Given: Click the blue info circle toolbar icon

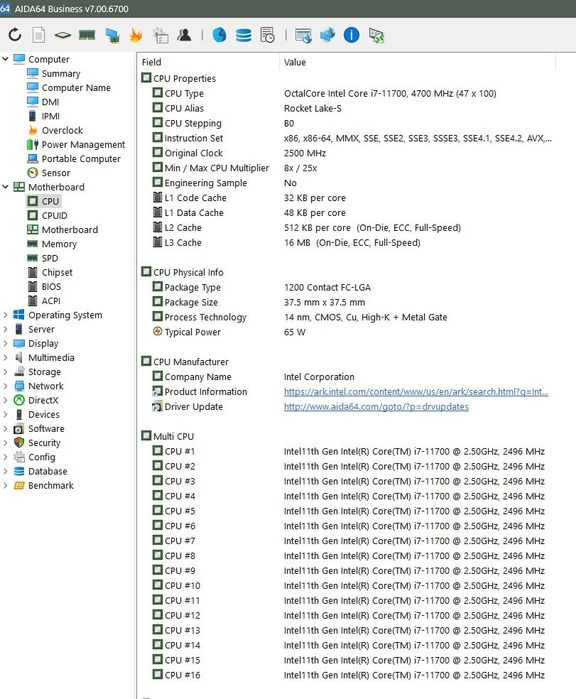Looking at the screenshot, I should [x=351, y=35].
